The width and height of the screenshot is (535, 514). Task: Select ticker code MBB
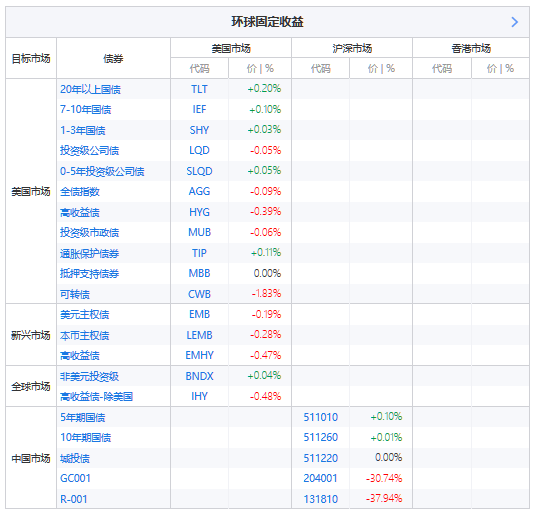point(199,273)
